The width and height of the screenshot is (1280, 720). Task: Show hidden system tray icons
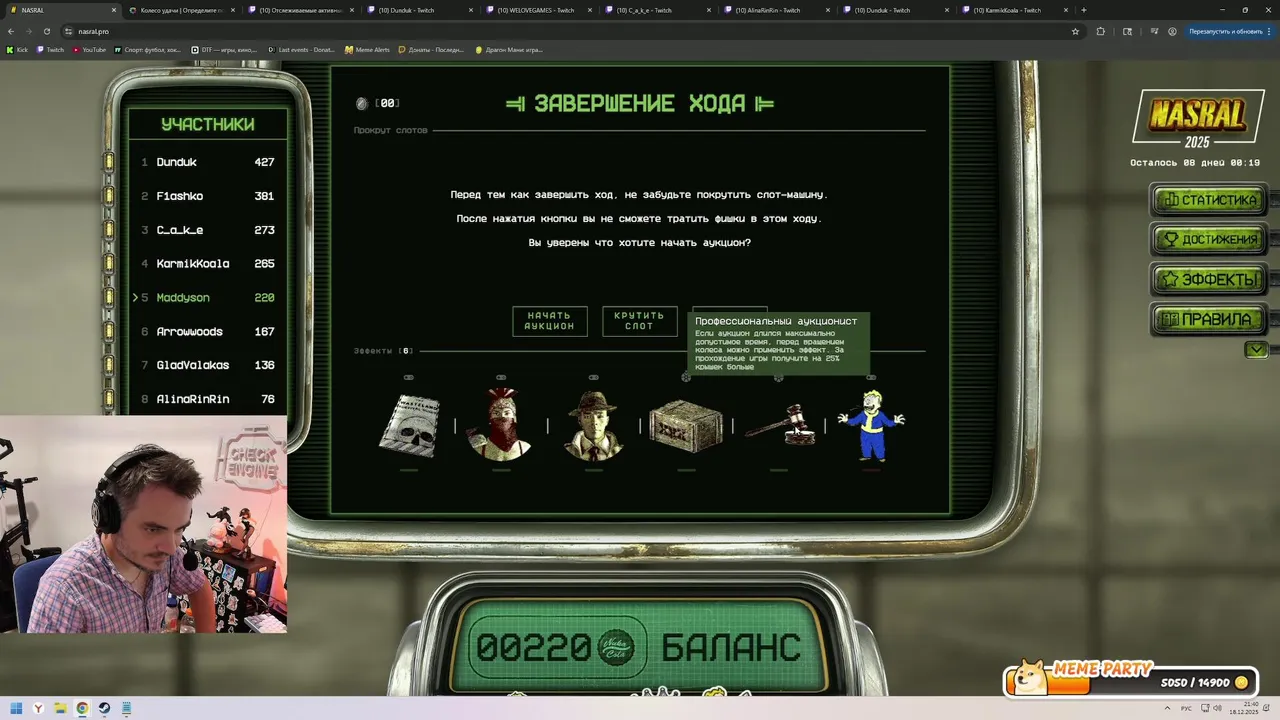coord(1166,709)
